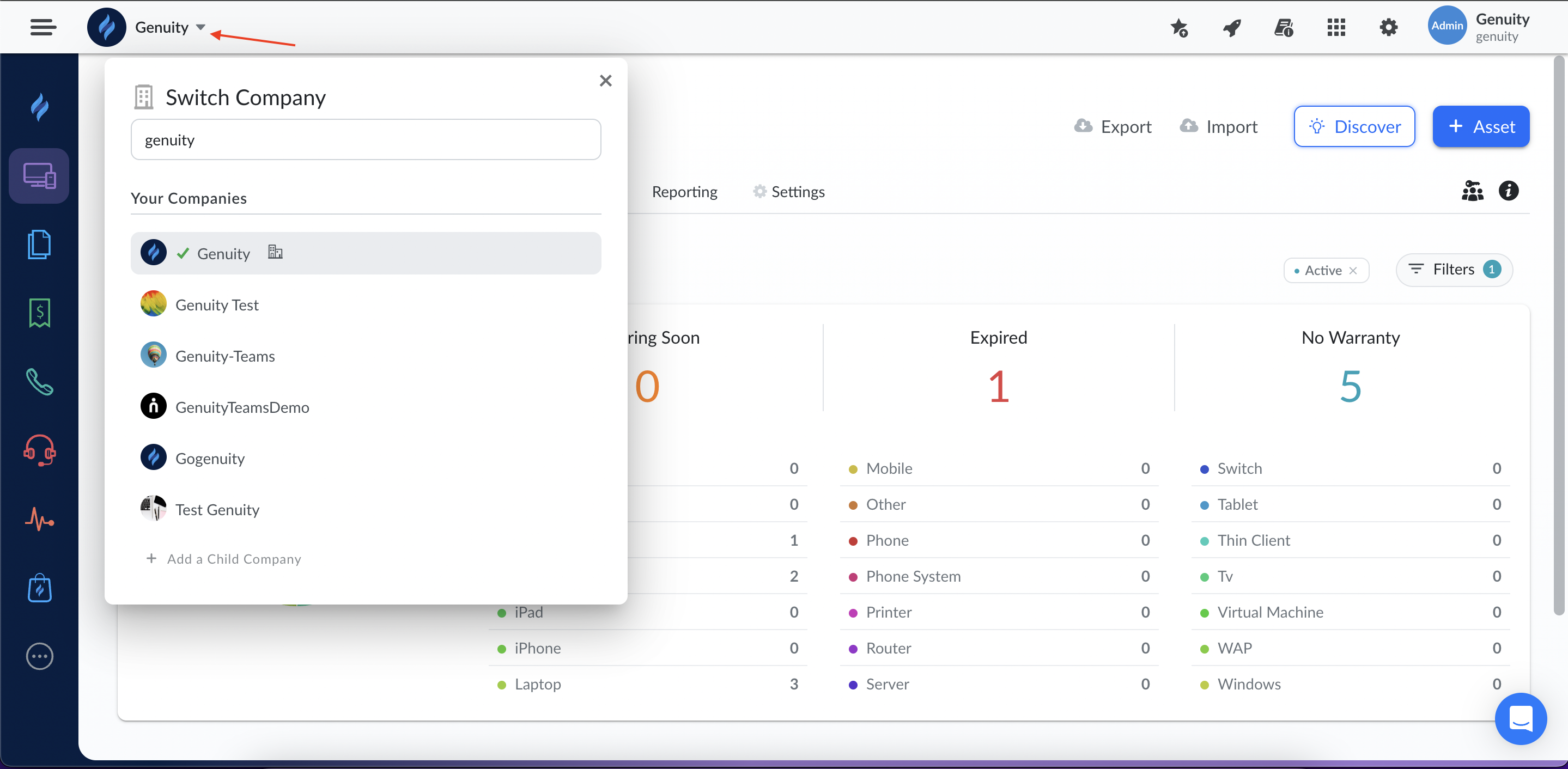Open the Settings tab
The image size is (1568, 769).
pyautogui.click(x=789, y=192)
